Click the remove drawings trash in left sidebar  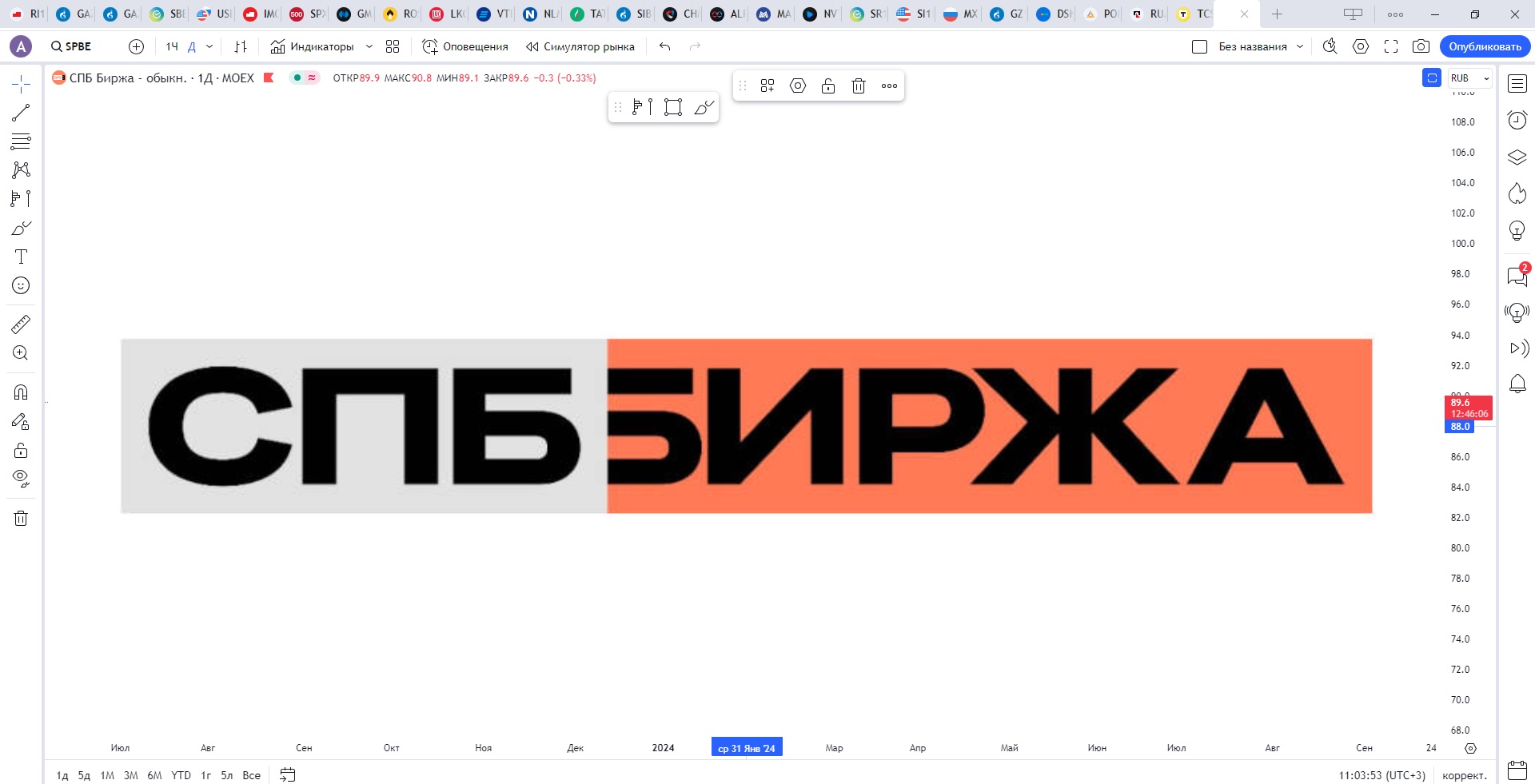(x=21, y=519)
